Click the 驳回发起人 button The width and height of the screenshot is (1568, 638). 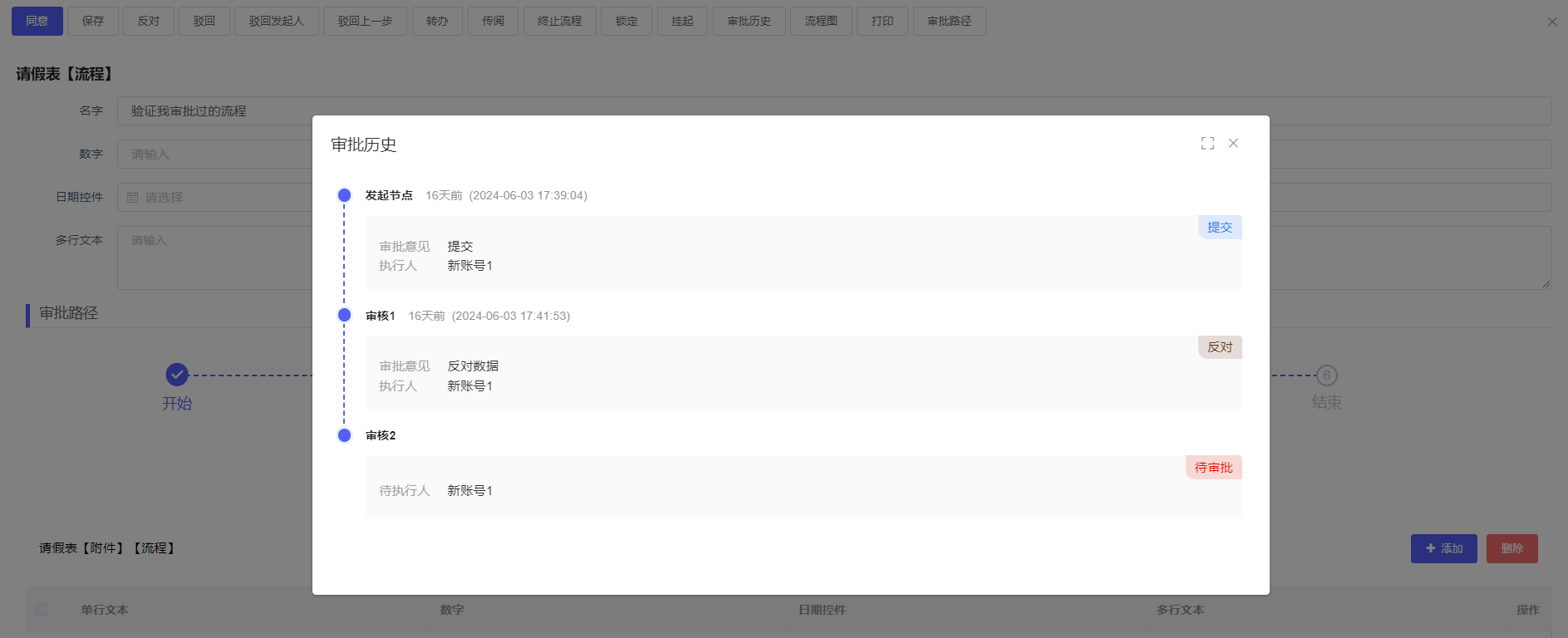pyautogui.click(x=276, y=21)
